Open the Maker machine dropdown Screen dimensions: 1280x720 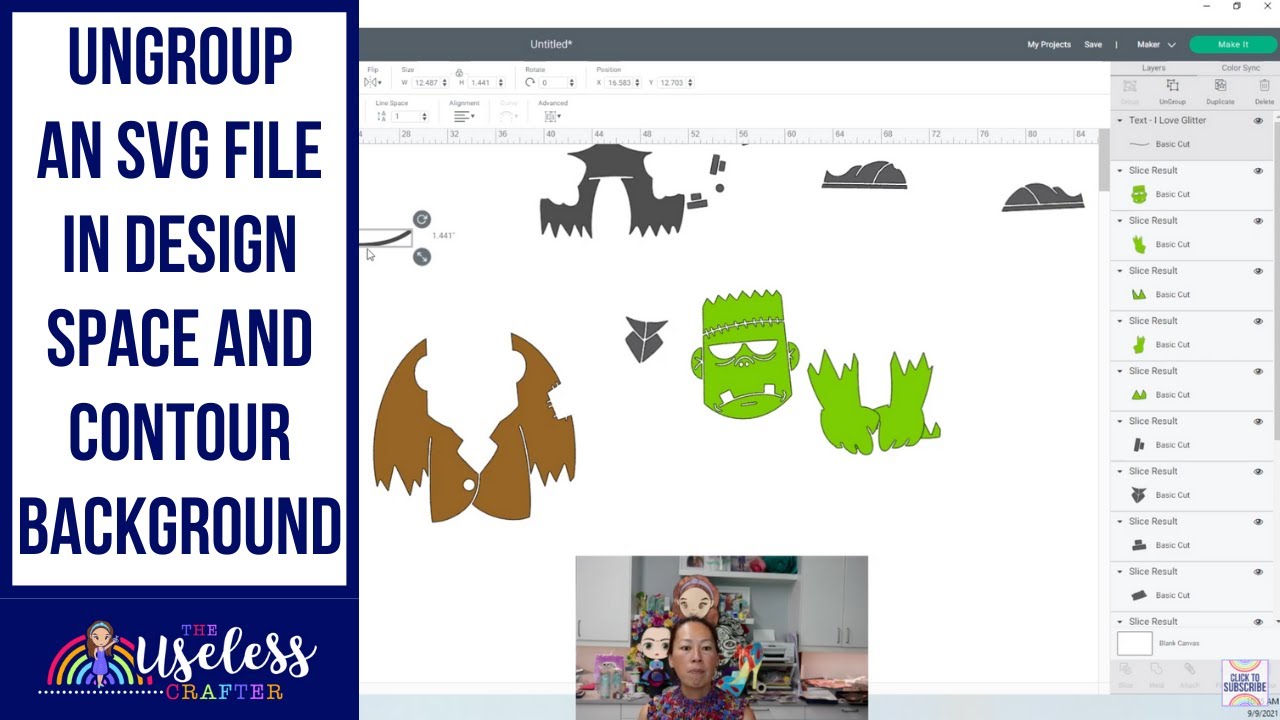pyautogui.click(x=1156, y=44)
